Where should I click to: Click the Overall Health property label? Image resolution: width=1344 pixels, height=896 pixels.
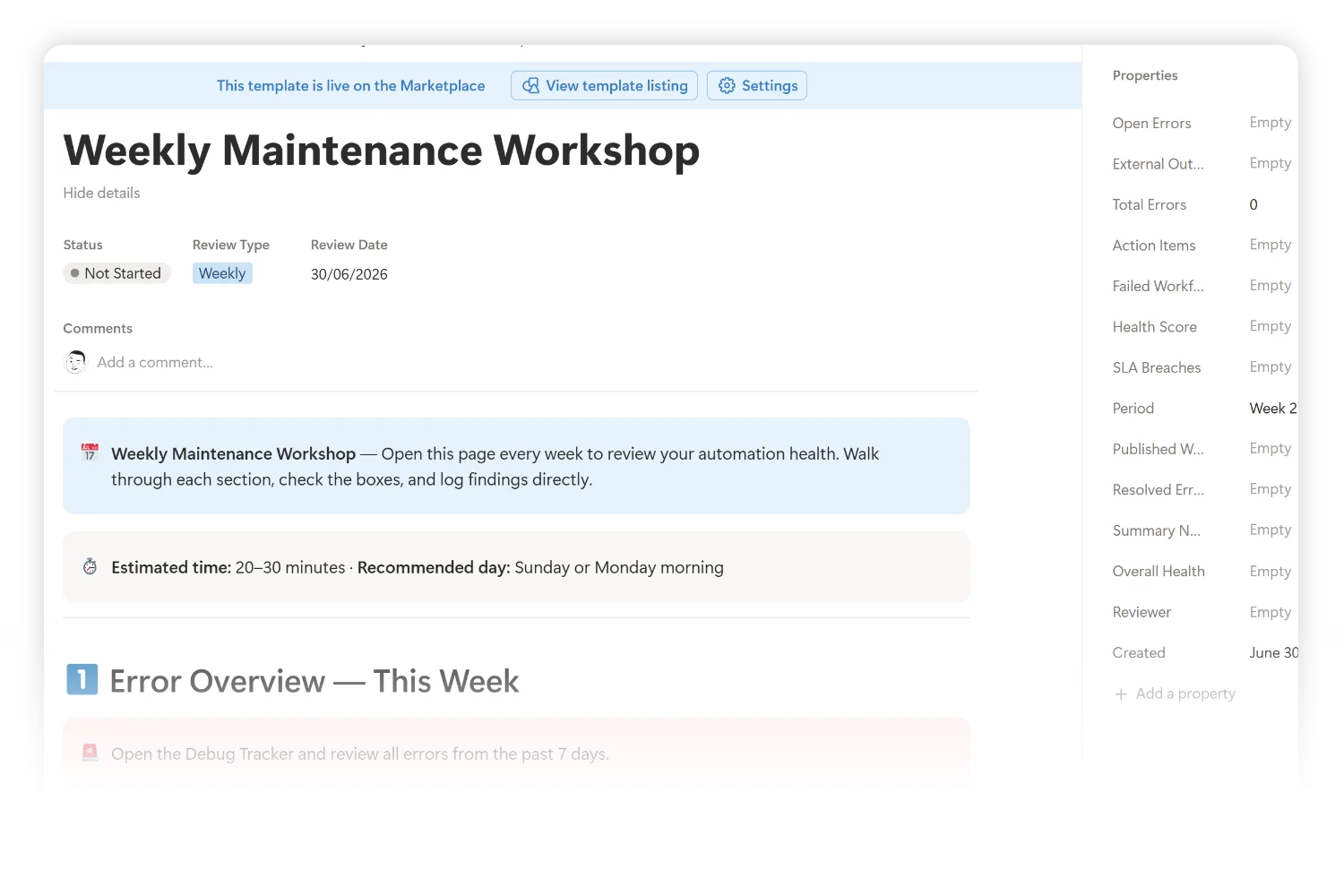1159,572
